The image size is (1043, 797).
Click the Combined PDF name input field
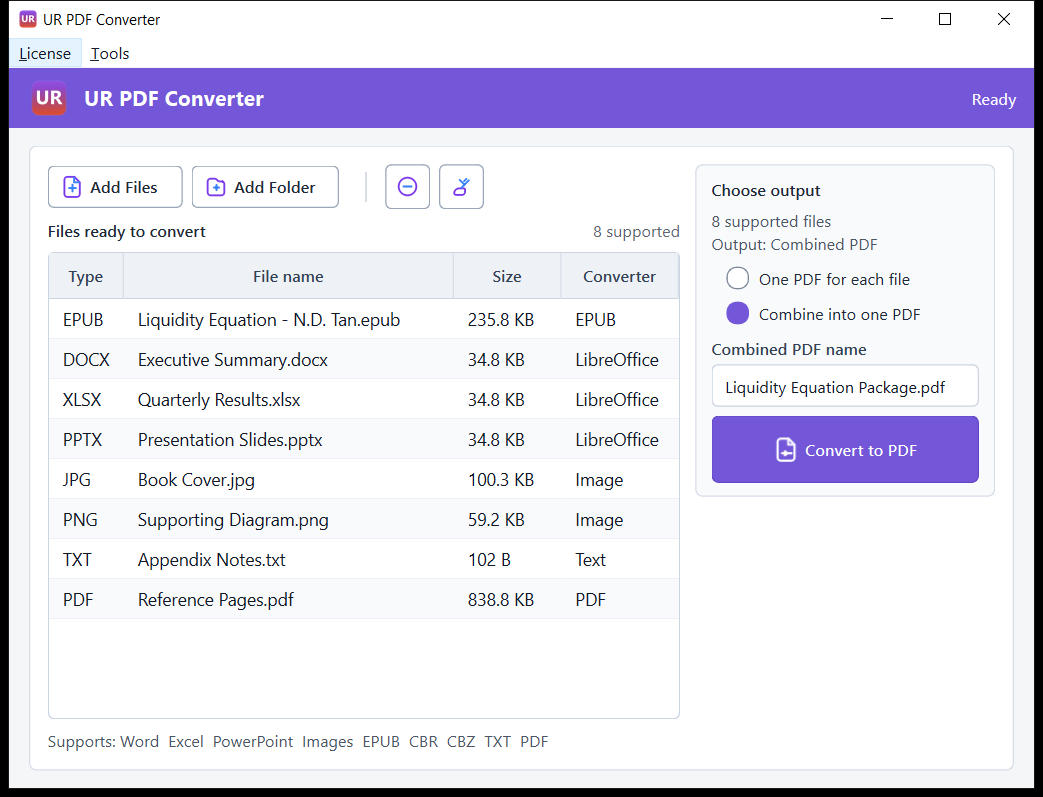tap(845, 386)
